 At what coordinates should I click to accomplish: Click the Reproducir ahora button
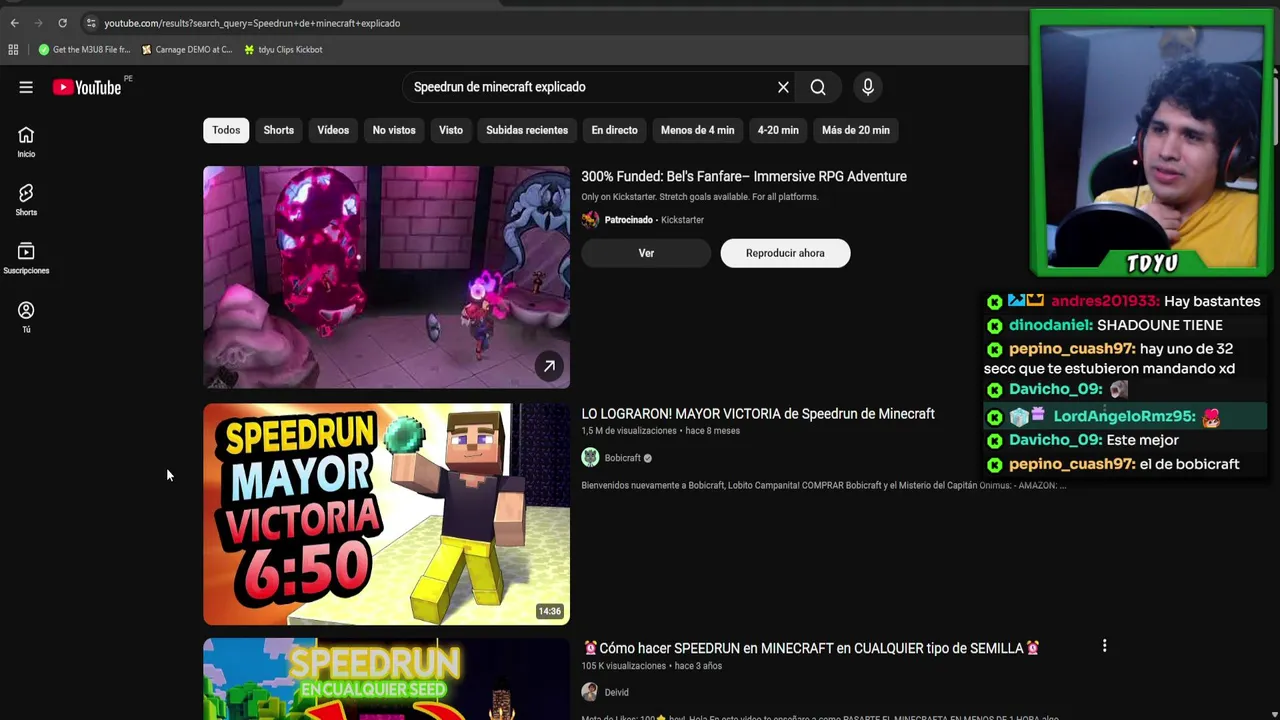(785, 253)
